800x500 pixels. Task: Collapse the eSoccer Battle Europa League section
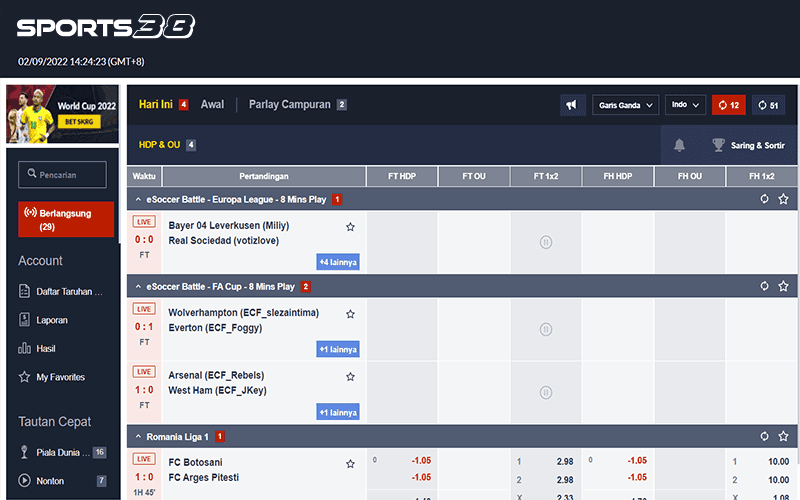pos(138,199)
